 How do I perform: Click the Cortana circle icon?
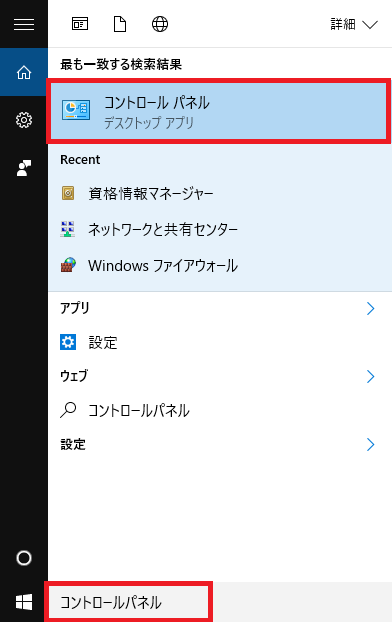[x=24, y=558]
